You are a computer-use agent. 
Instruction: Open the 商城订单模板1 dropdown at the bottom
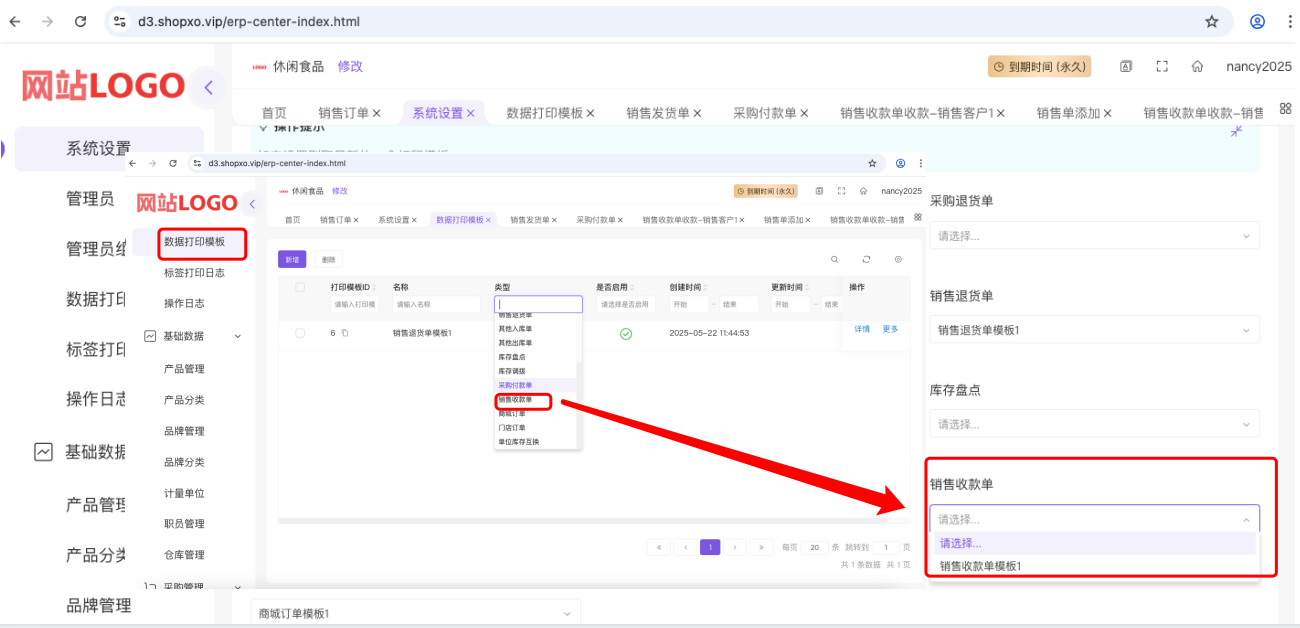point(415,613)
